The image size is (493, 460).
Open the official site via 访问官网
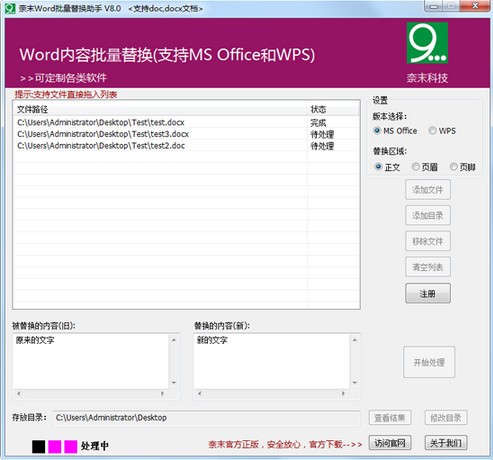click(x=390, y=443)
